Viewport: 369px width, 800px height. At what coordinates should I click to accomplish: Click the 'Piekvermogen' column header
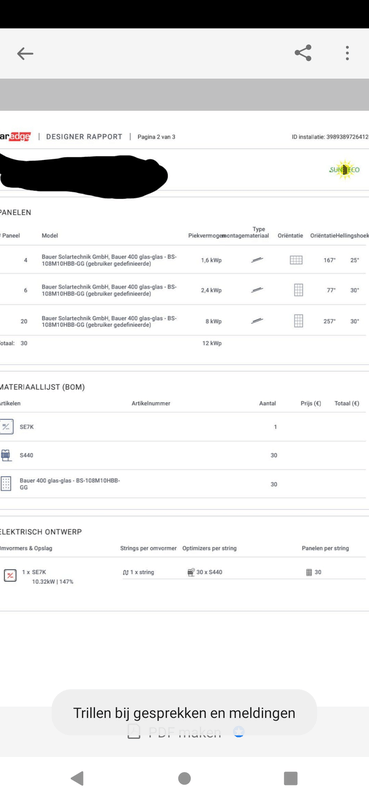(x=206, y=236)
